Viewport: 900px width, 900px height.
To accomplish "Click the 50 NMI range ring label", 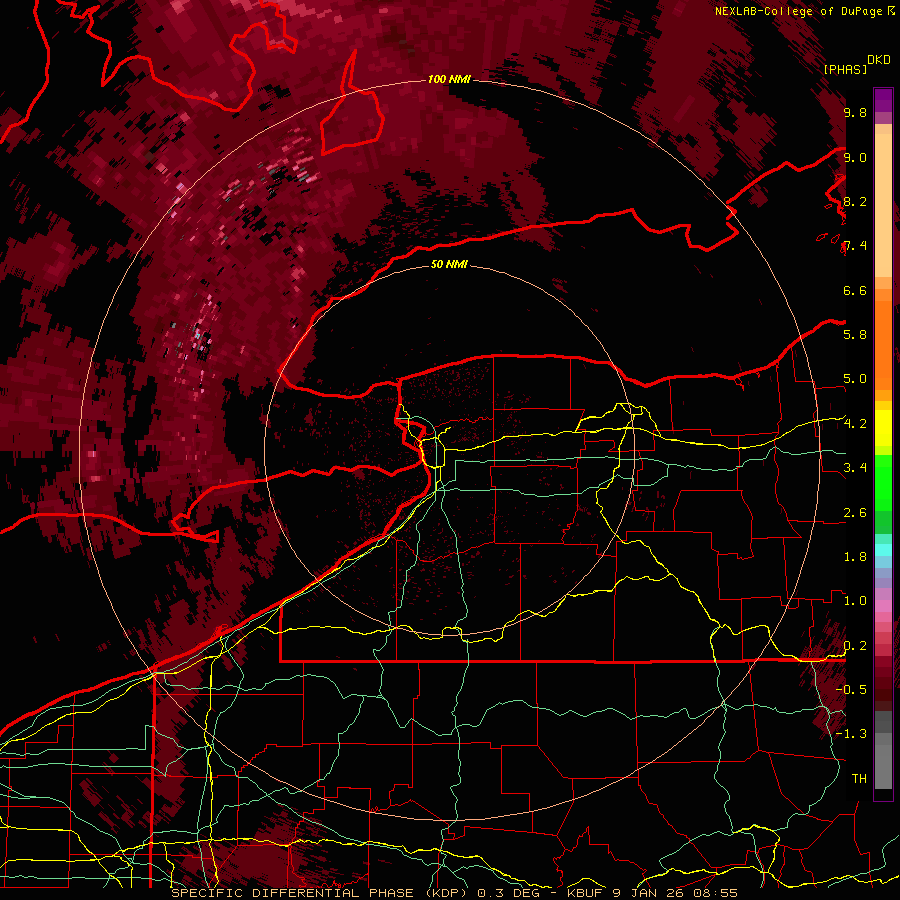I will (449, 264).
